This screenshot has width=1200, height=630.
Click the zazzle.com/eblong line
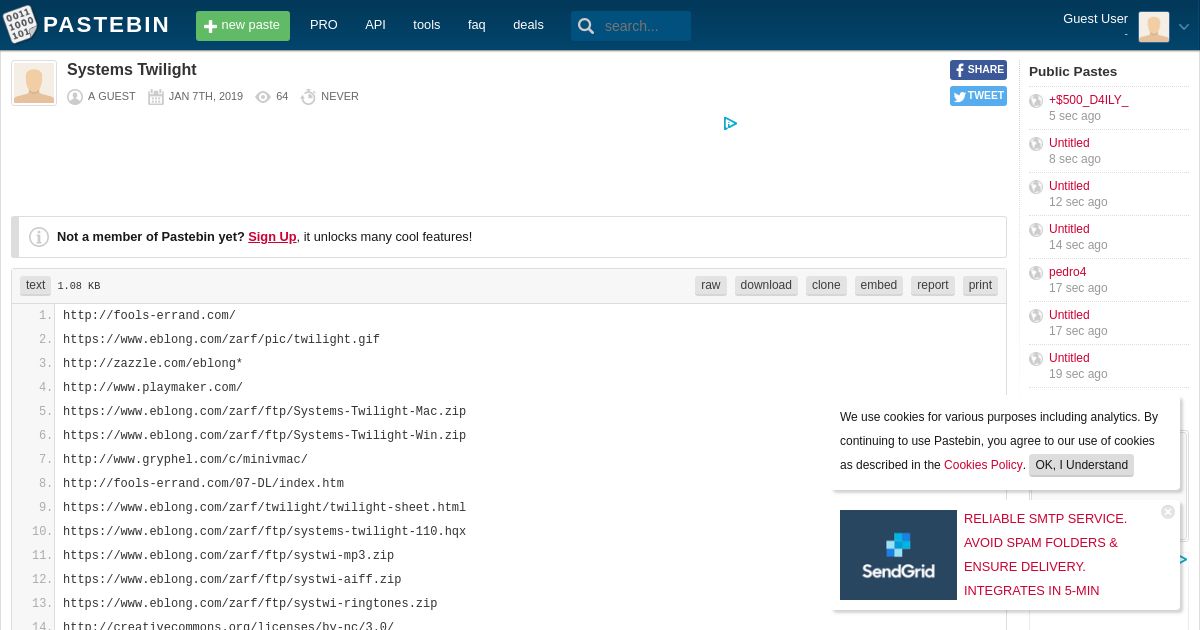click(153, 364)
